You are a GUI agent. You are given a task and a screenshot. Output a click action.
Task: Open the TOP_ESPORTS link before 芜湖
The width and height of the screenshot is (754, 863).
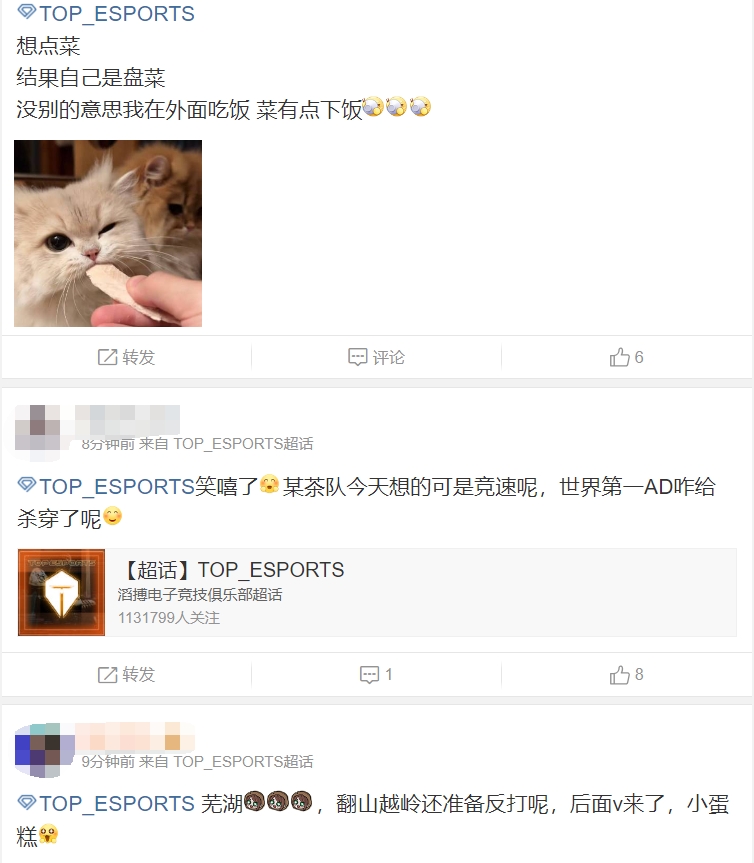(x=117, y=804)
